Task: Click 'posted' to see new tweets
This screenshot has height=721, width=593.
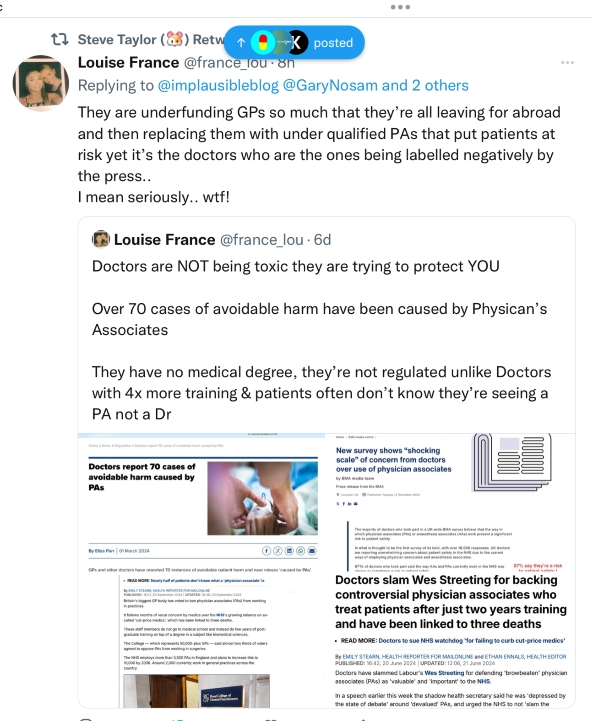Action: coord(333,43)
